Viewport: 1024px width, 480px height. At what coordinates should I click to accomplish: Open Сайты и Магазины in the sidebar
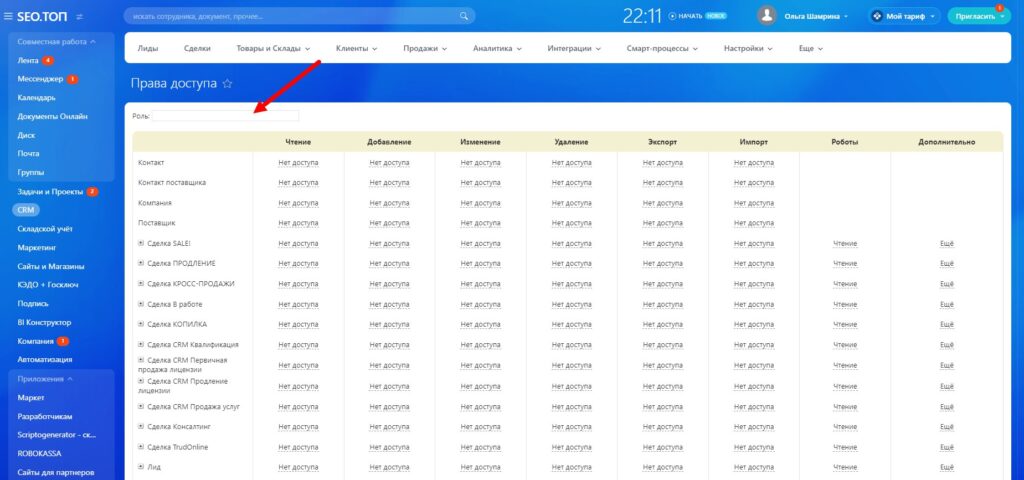click(51, 266)
